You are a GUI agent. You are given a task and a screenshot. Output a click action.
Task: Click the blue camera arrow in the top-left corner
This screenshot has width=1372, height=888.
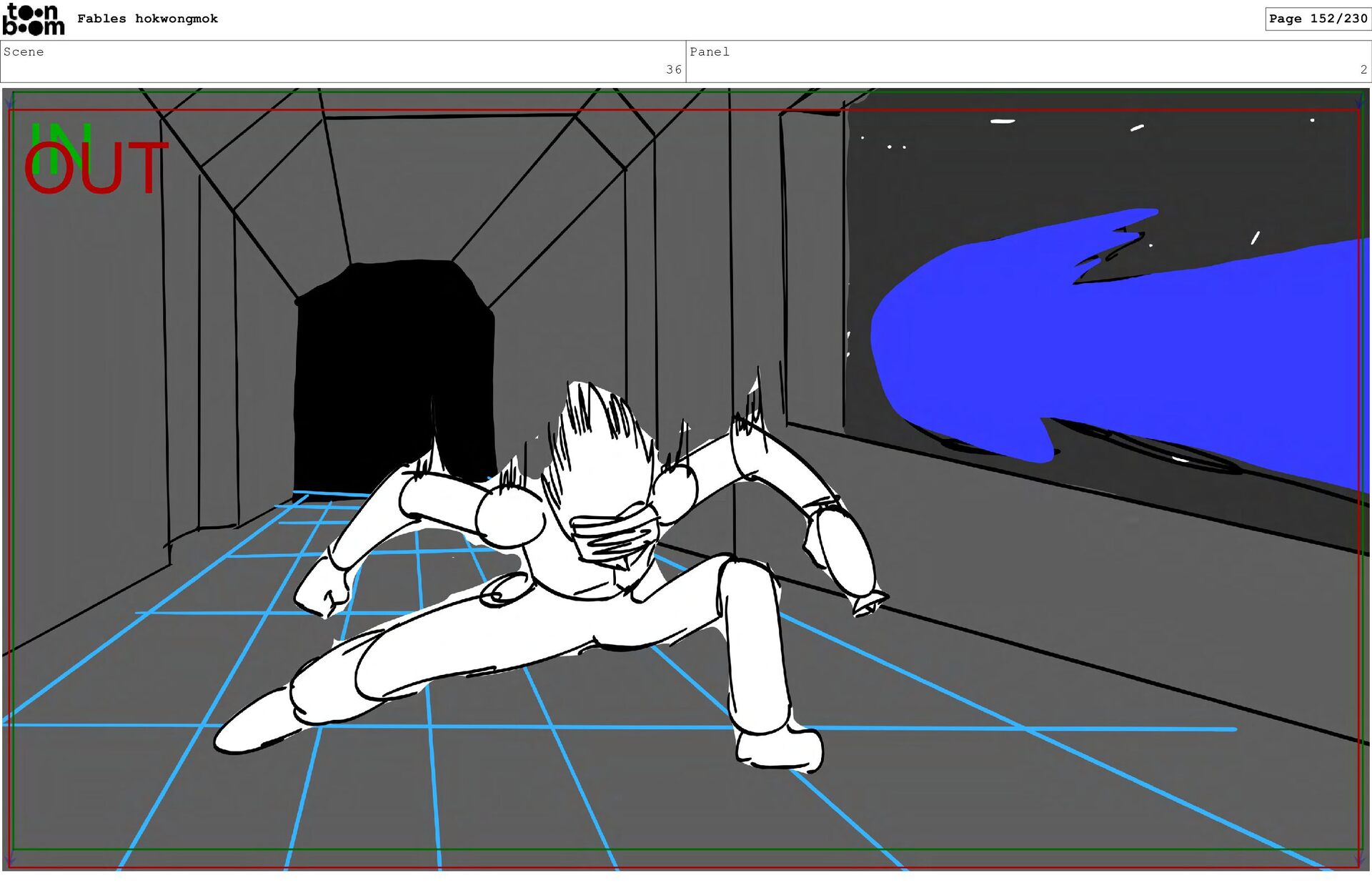9,104
